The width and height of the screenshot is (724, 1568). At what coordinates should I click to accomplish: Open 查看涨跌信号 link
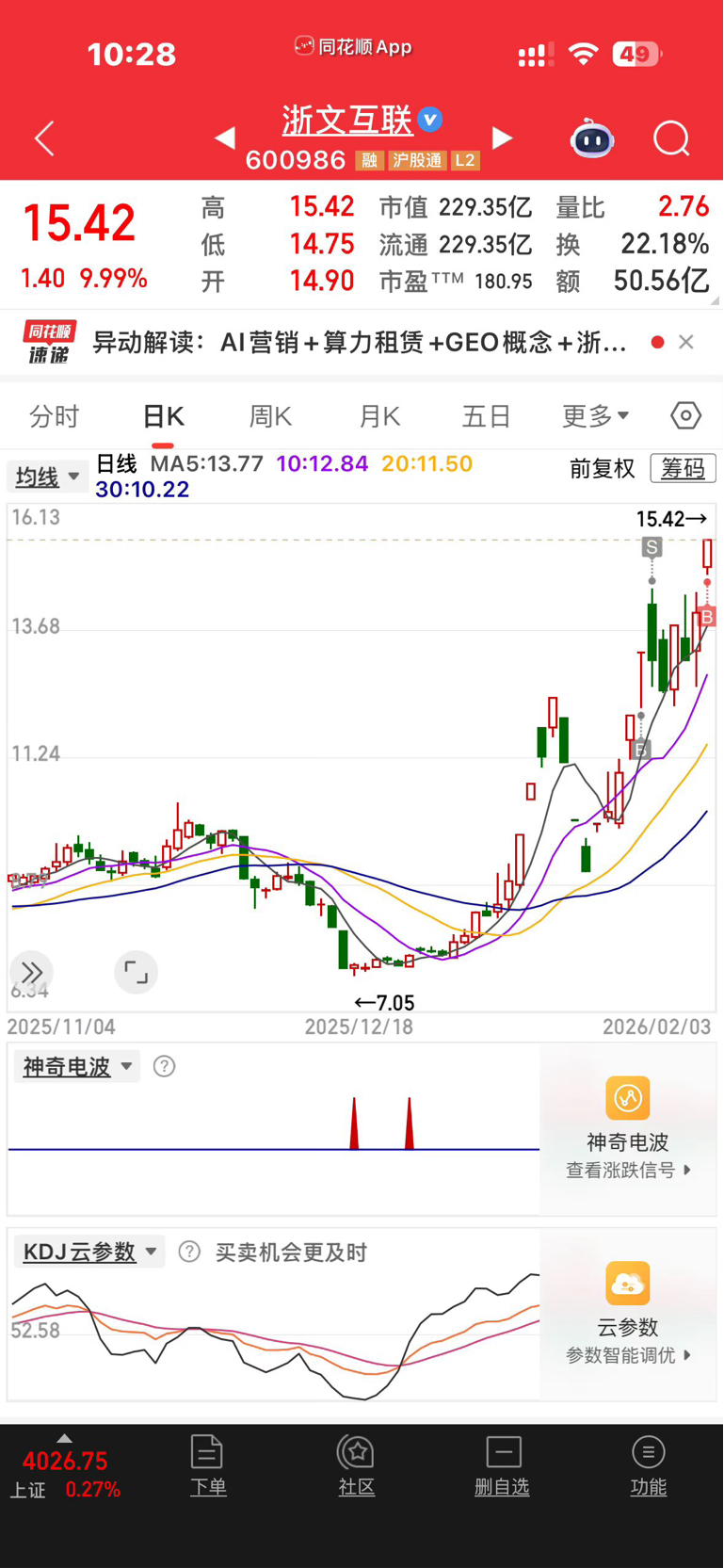(628, 1170)
